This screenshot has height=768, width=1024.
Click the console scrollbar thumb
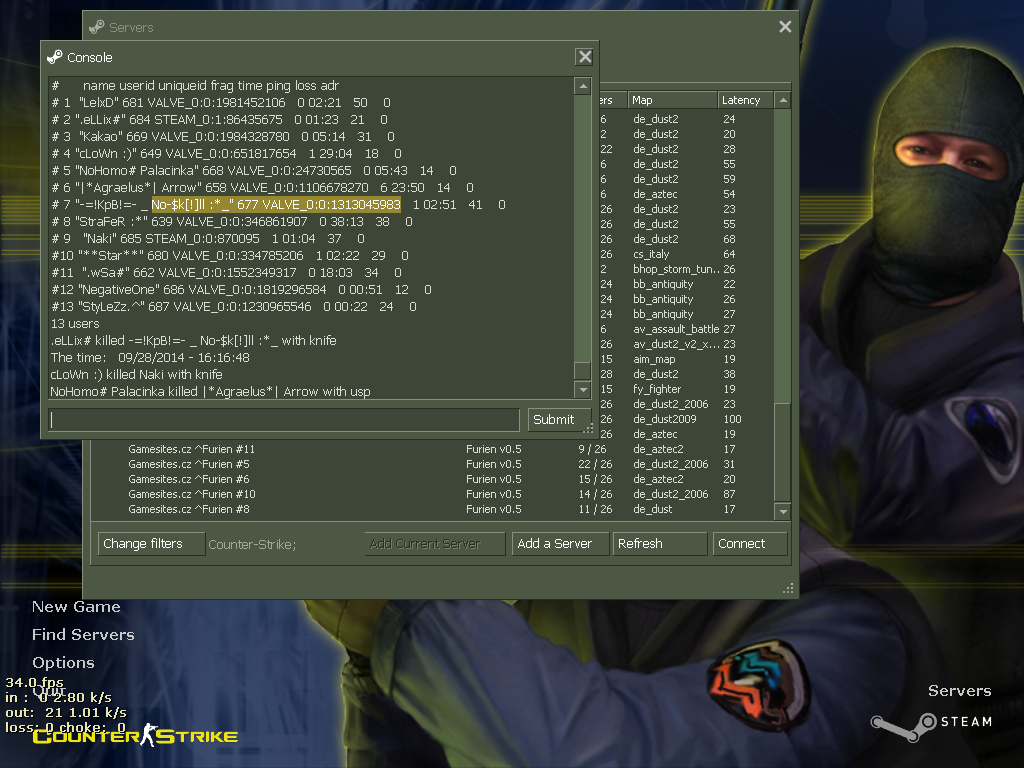click(583, 370)
